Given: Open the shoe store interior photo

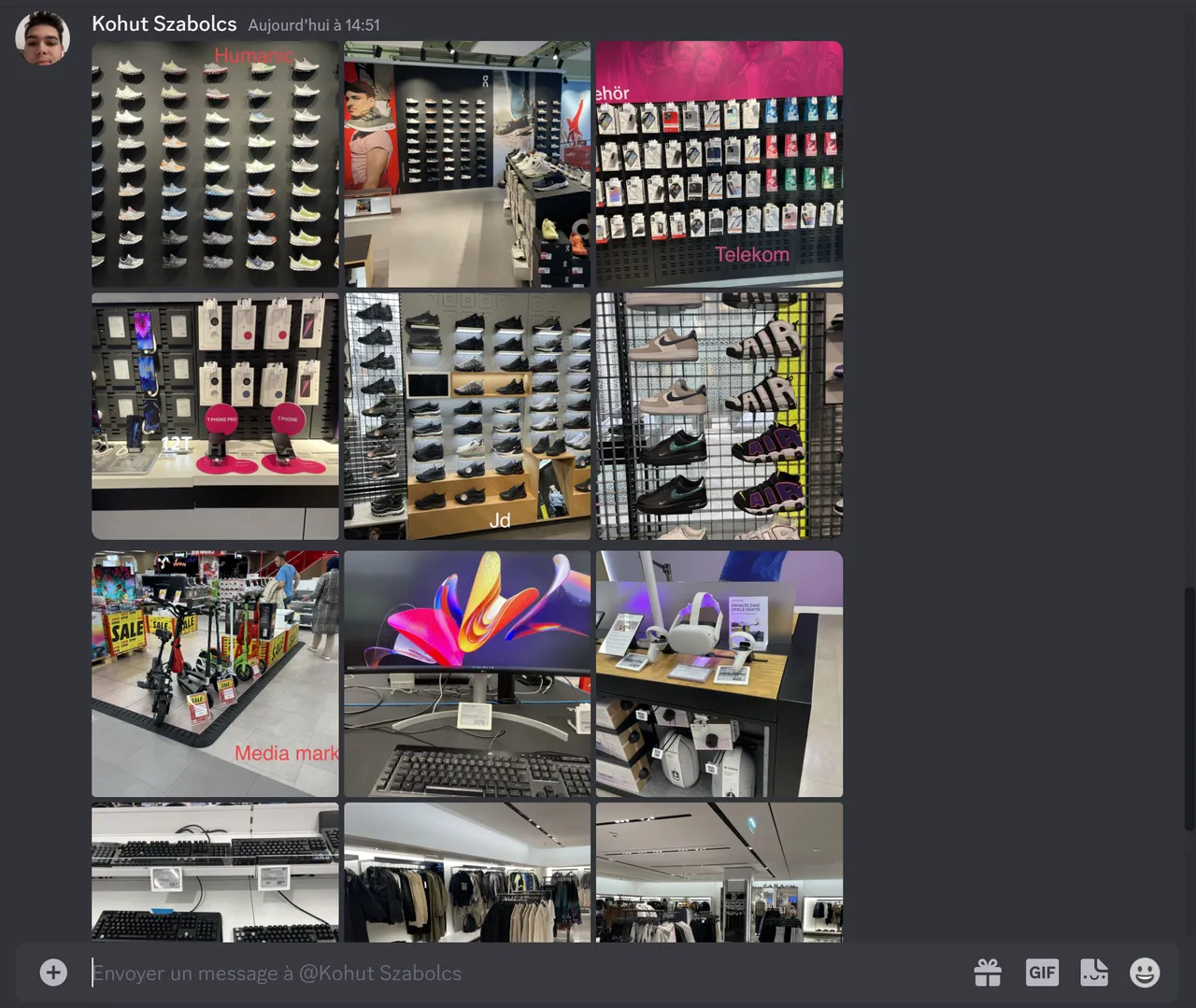Looking at the screenshot, I should point(467,164).
